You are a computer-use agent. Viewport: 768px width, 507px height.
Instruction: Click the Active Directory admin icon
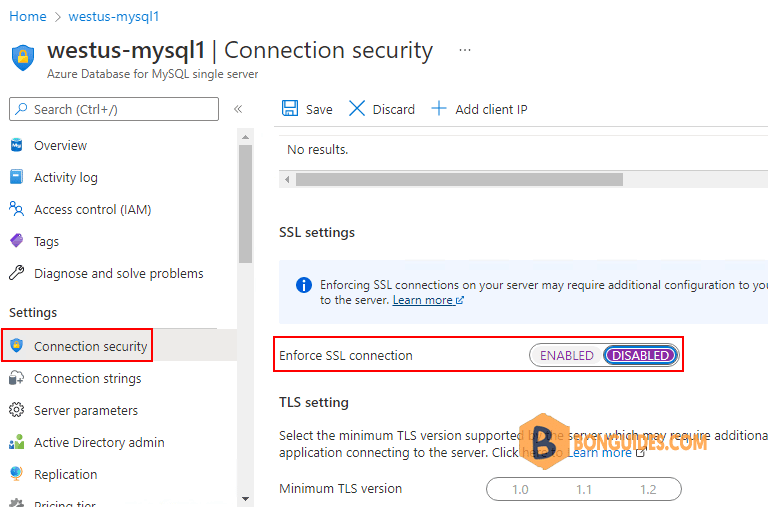point(17,442)
